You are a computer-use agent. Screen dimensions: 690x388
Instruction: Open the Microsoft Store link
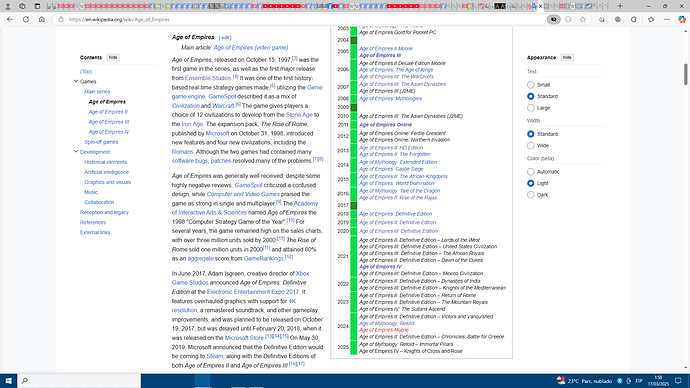tap(244, 338)
